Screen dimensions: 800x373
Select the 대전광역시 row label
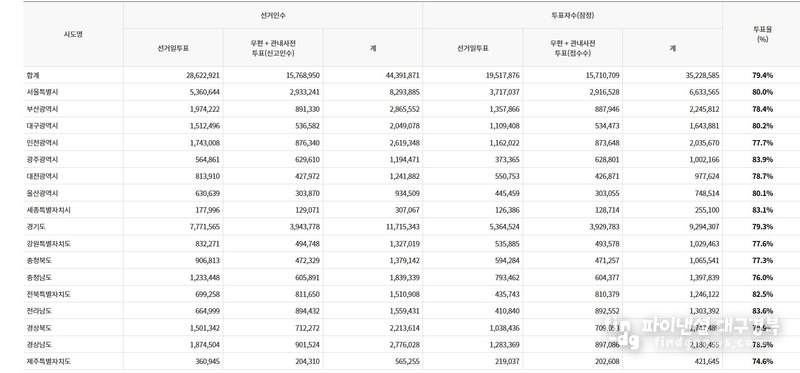pos(42,176)
